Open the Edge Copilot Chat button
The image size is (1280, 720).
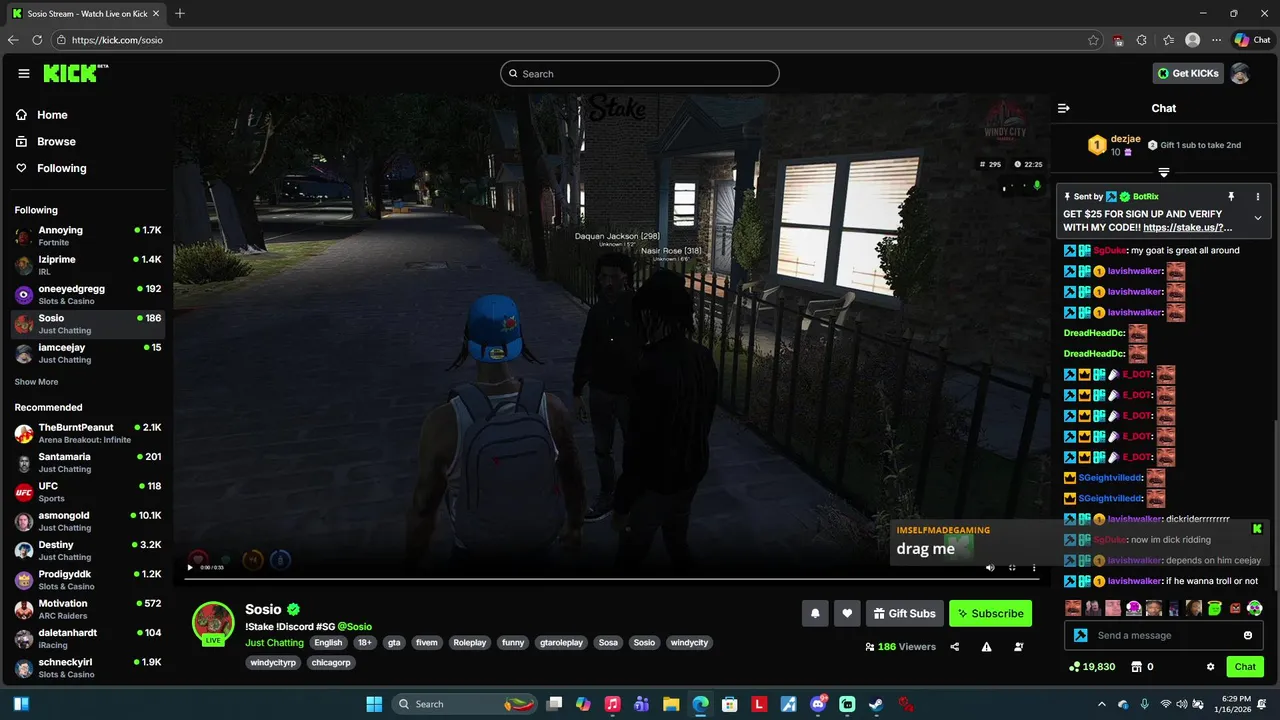tap(1253, 40)
